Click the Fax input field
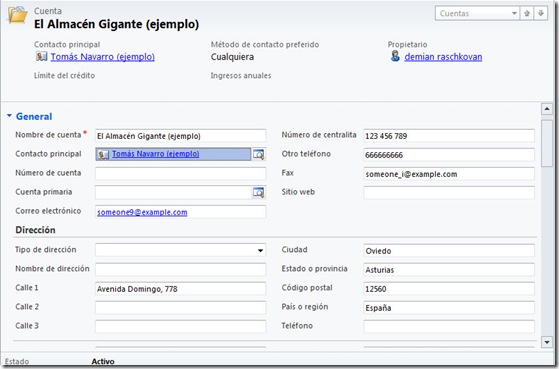The width and height of the screenshot is (559, 369). [x=449, y=174]
